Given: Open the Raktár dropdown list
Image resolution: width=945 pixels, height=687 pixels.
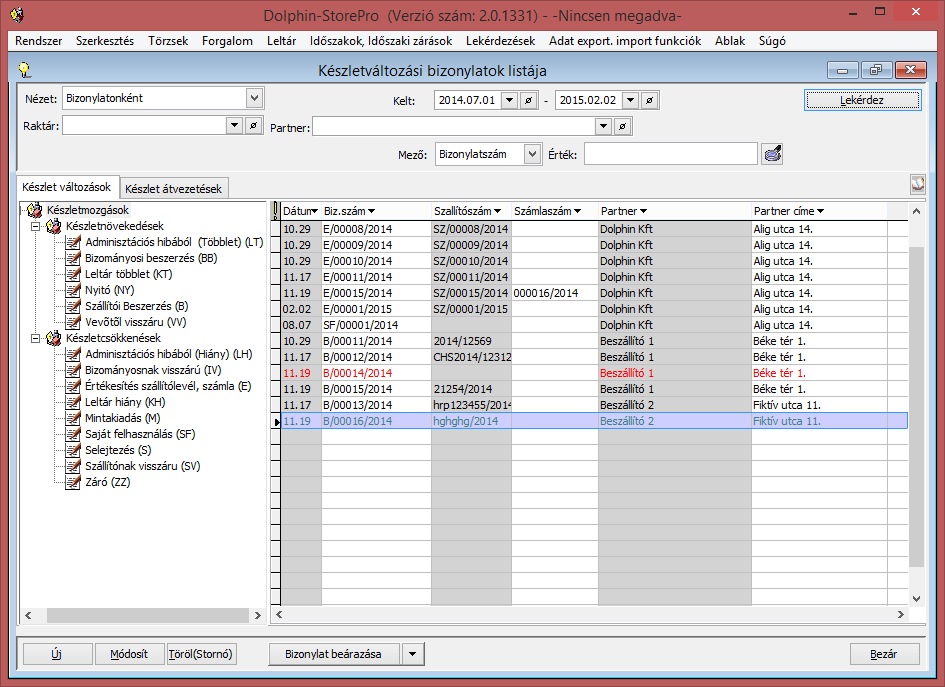Looking at the screenshot, I should pos(234,125).
